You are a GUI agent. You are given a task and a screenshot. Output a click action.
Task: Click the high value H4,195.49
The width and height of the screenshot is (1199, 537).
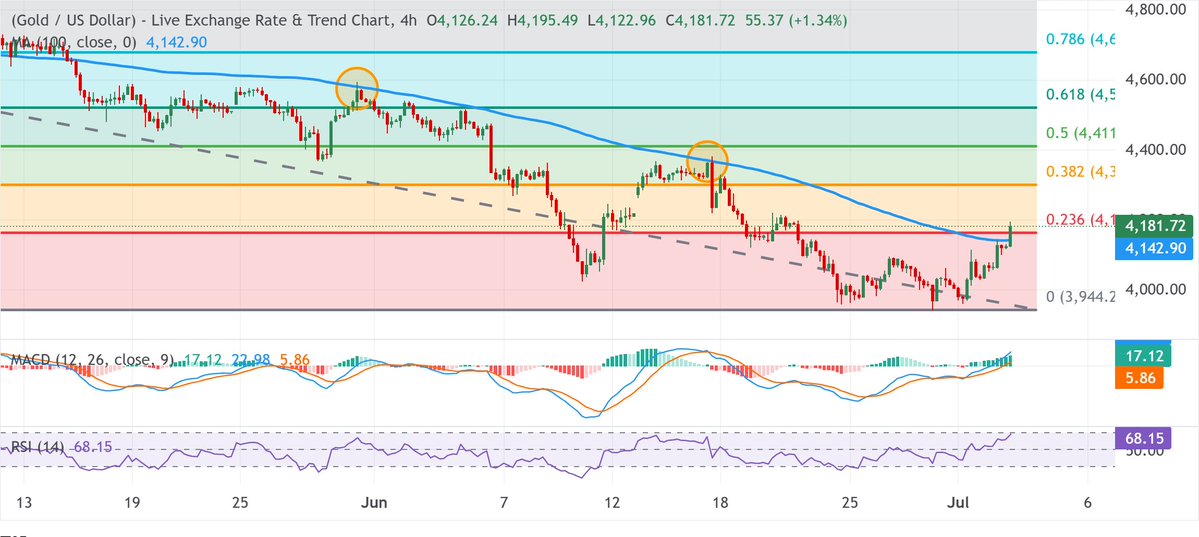point(544,21)
